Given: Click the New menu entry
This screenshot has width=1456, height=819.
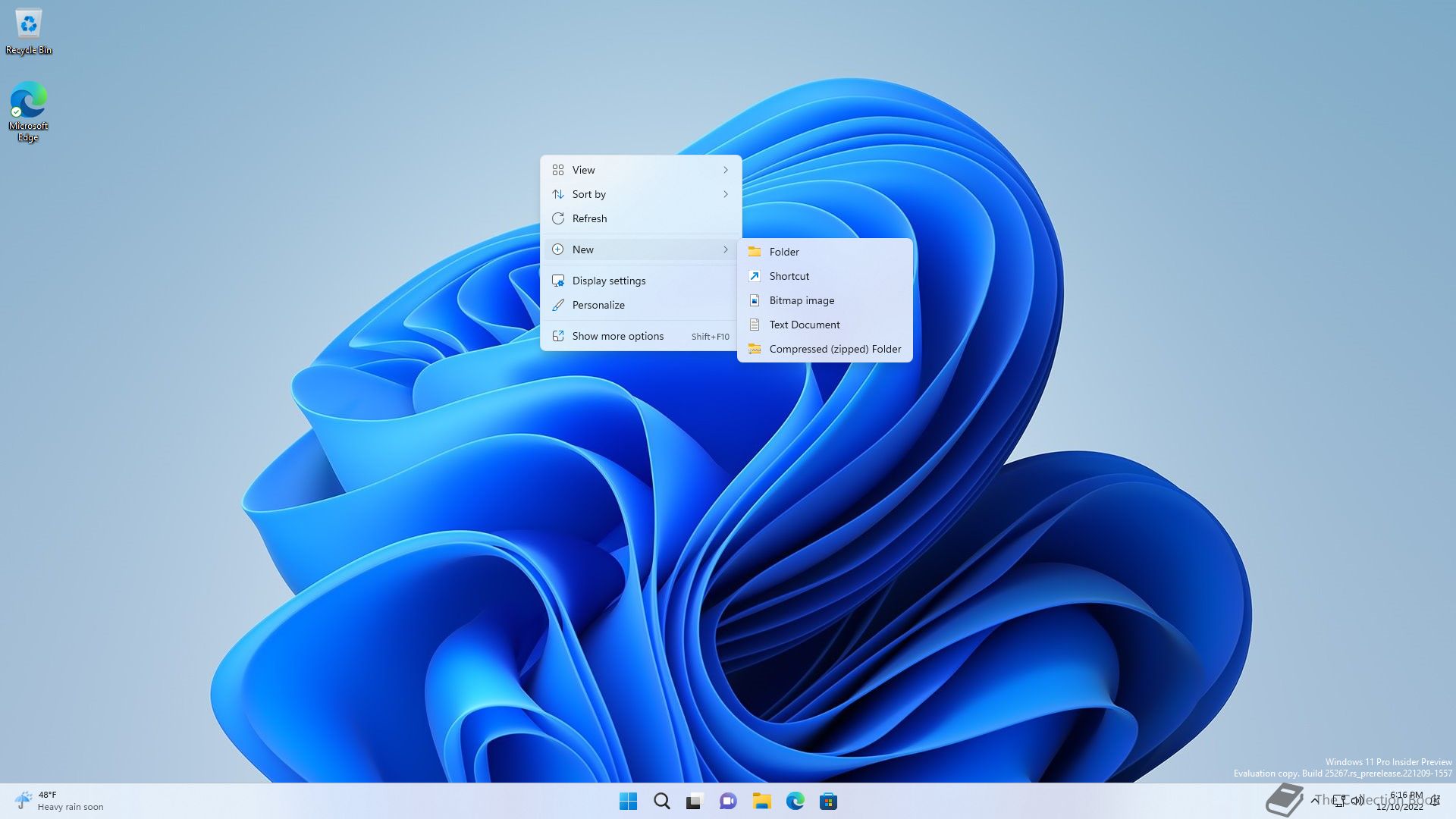Looking at the screenshot, I should tap(641, 249).
